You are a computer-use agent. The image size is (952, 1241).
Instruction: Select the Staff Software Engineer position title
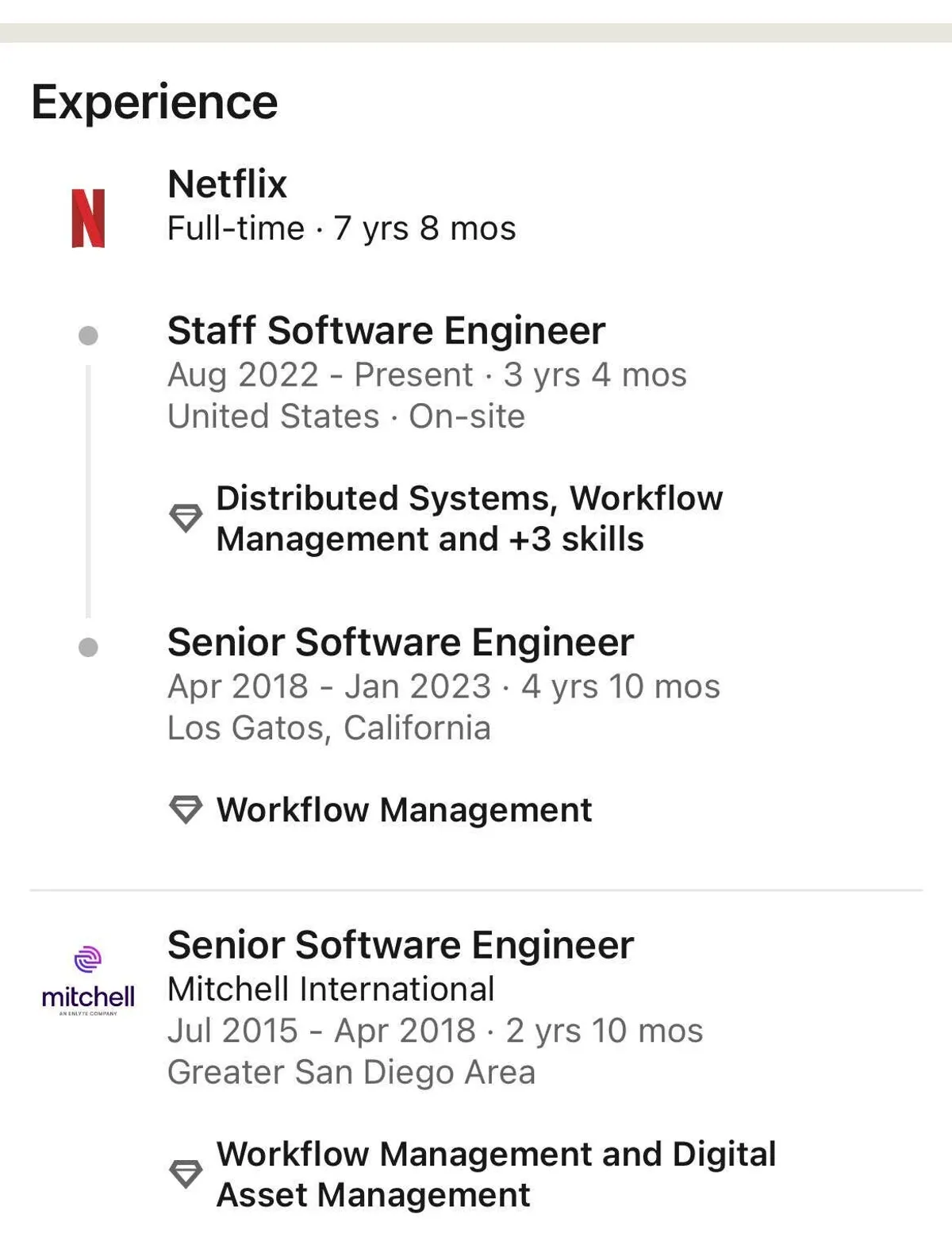(x=386, y=331)
